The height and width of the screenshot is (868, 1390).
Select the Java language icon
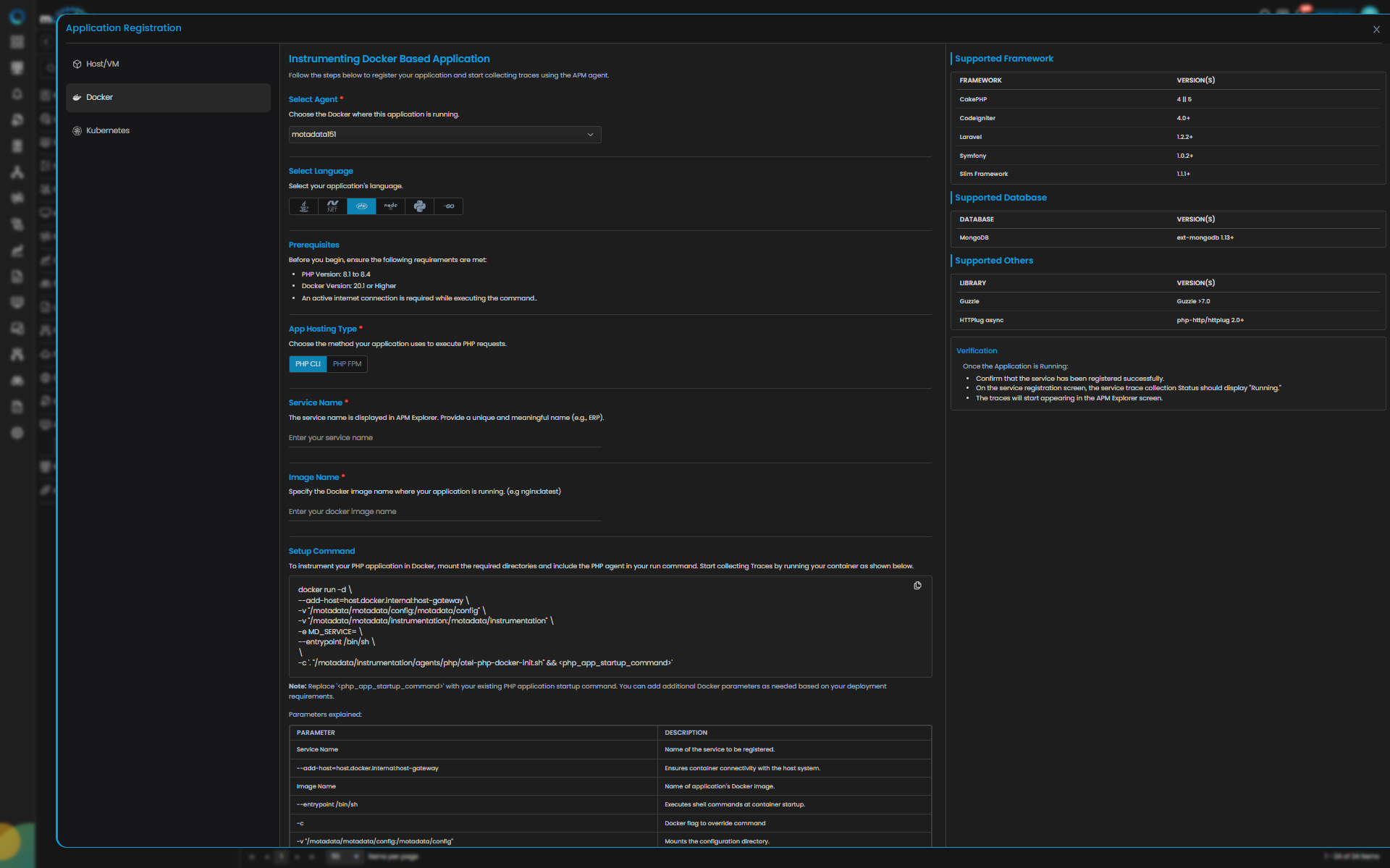[304, 206]
